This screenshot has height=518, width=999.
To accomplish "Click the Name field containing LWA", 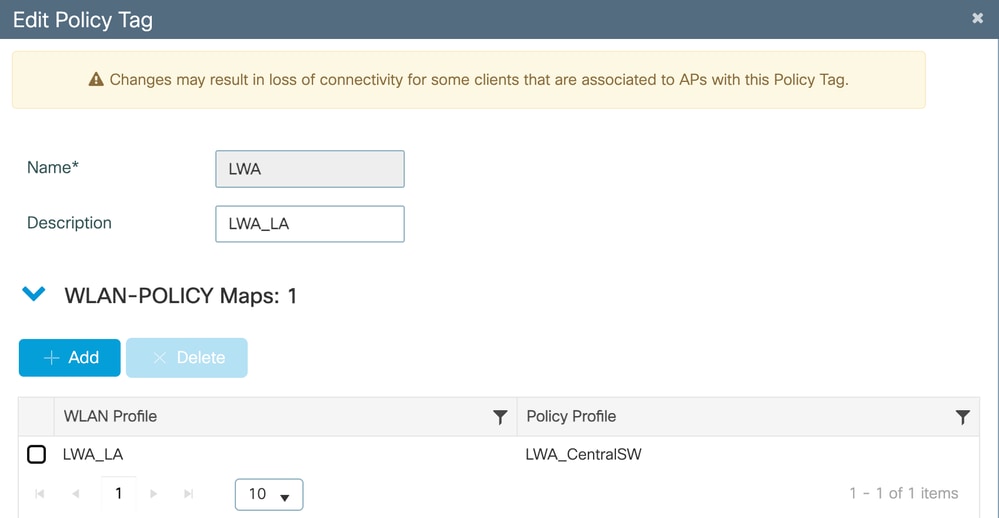I will coord(310,169).
